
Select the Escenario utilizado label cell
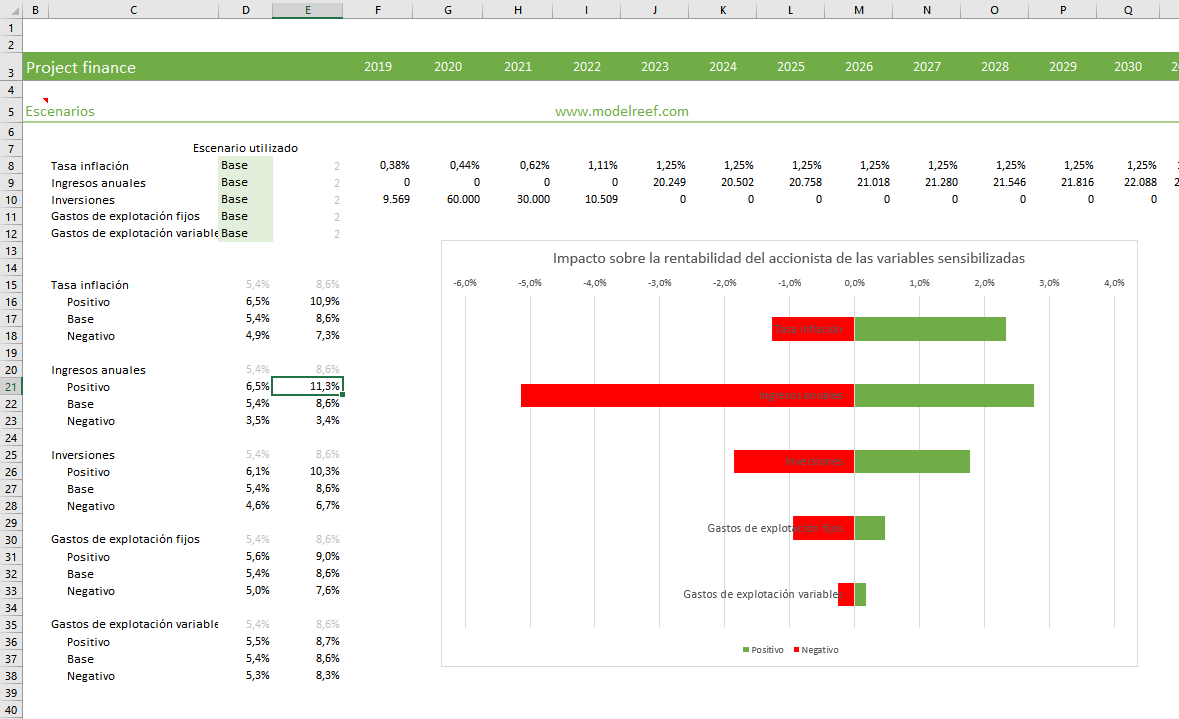point(245,148)
